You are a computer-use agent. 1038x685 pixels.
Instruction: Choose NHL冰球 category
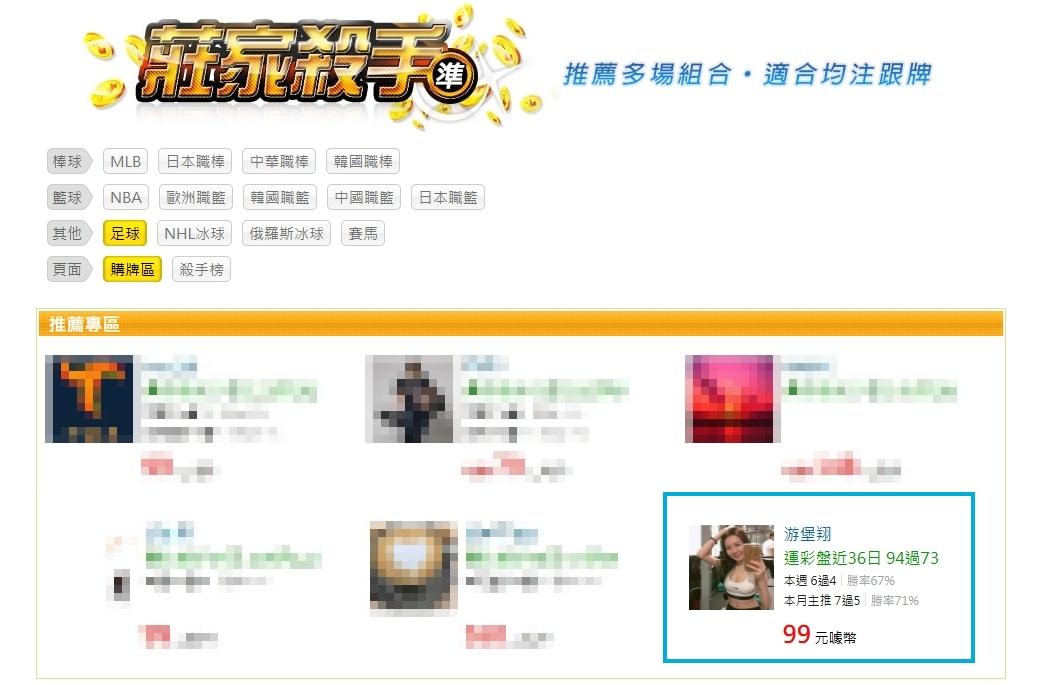pos(195,234)
